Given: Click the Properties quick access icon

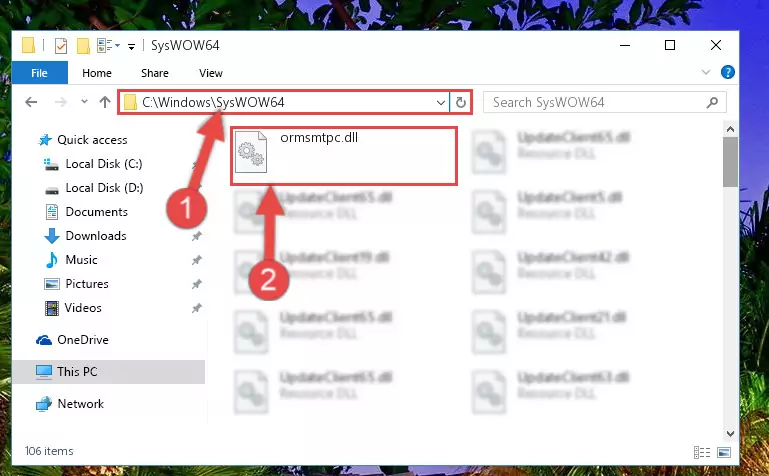Looking at the screenshot, I should coord(61,46).
